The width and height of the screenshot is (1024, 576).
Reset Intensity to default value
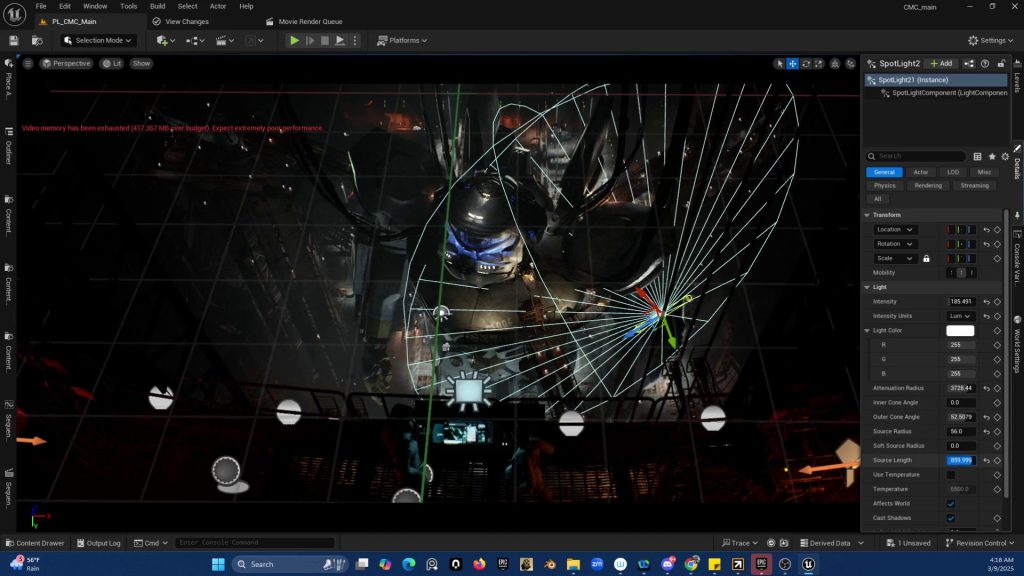pyautogui.click(x=986, y=302)
